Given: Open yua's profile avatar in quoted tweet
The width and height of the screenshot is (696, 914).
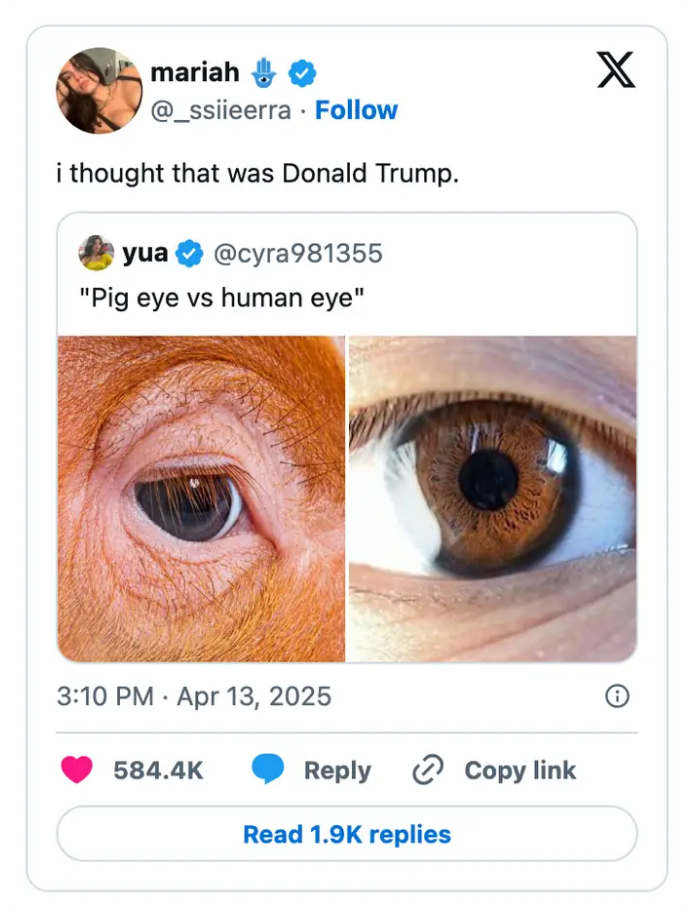Looking at the screenshot, I should pos(95,252).
